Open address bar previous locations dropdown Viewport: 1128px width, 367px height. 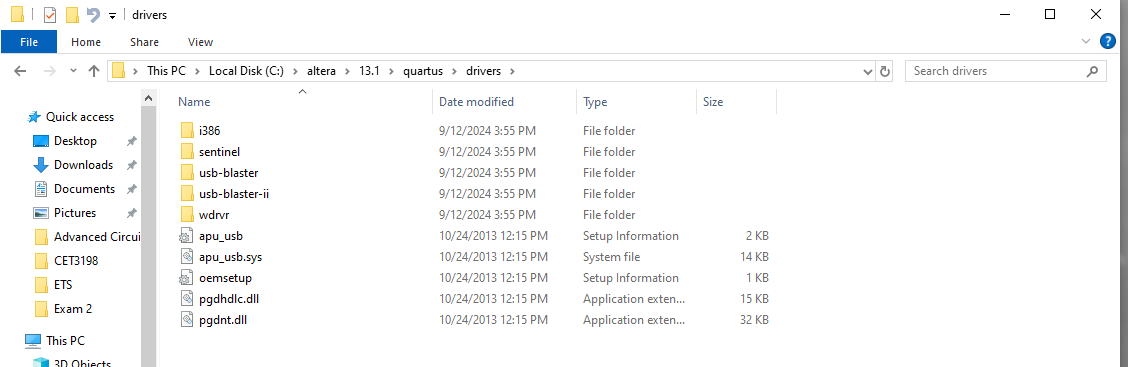(868, 71)
